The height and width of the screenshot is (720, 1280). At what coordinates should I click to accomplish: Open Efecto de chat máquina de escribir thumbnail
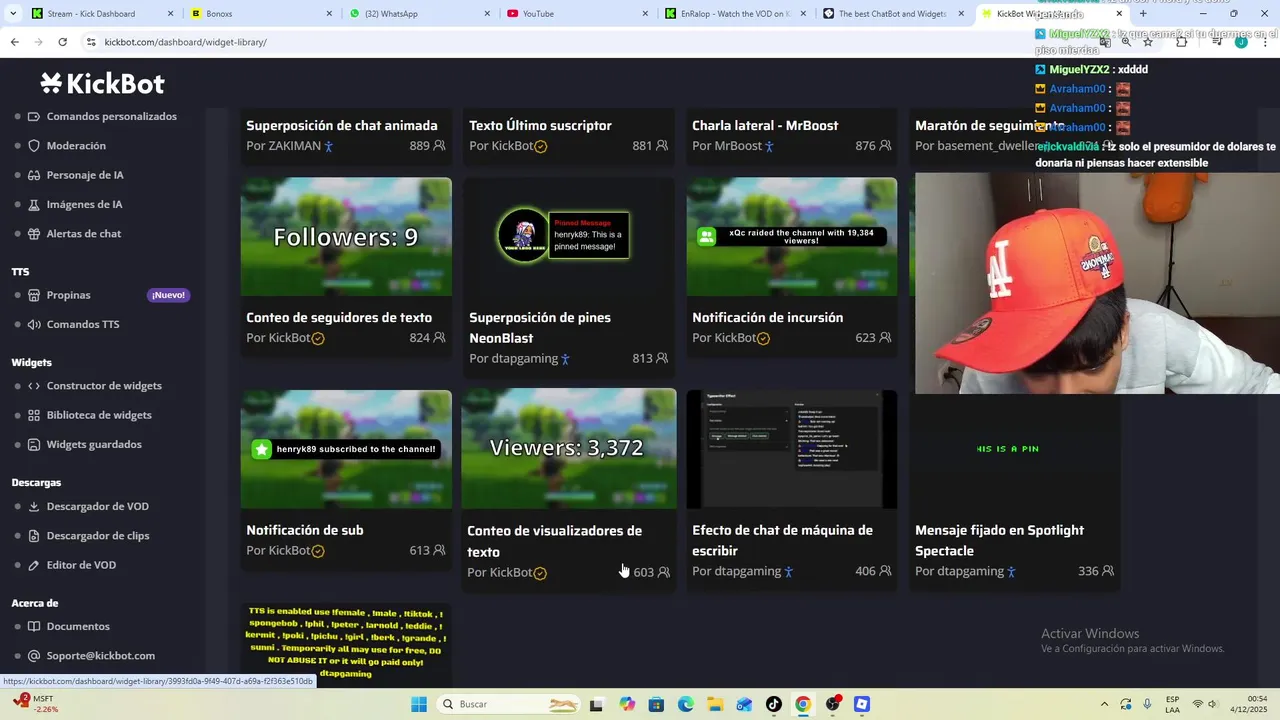click(x=792, y=449)
